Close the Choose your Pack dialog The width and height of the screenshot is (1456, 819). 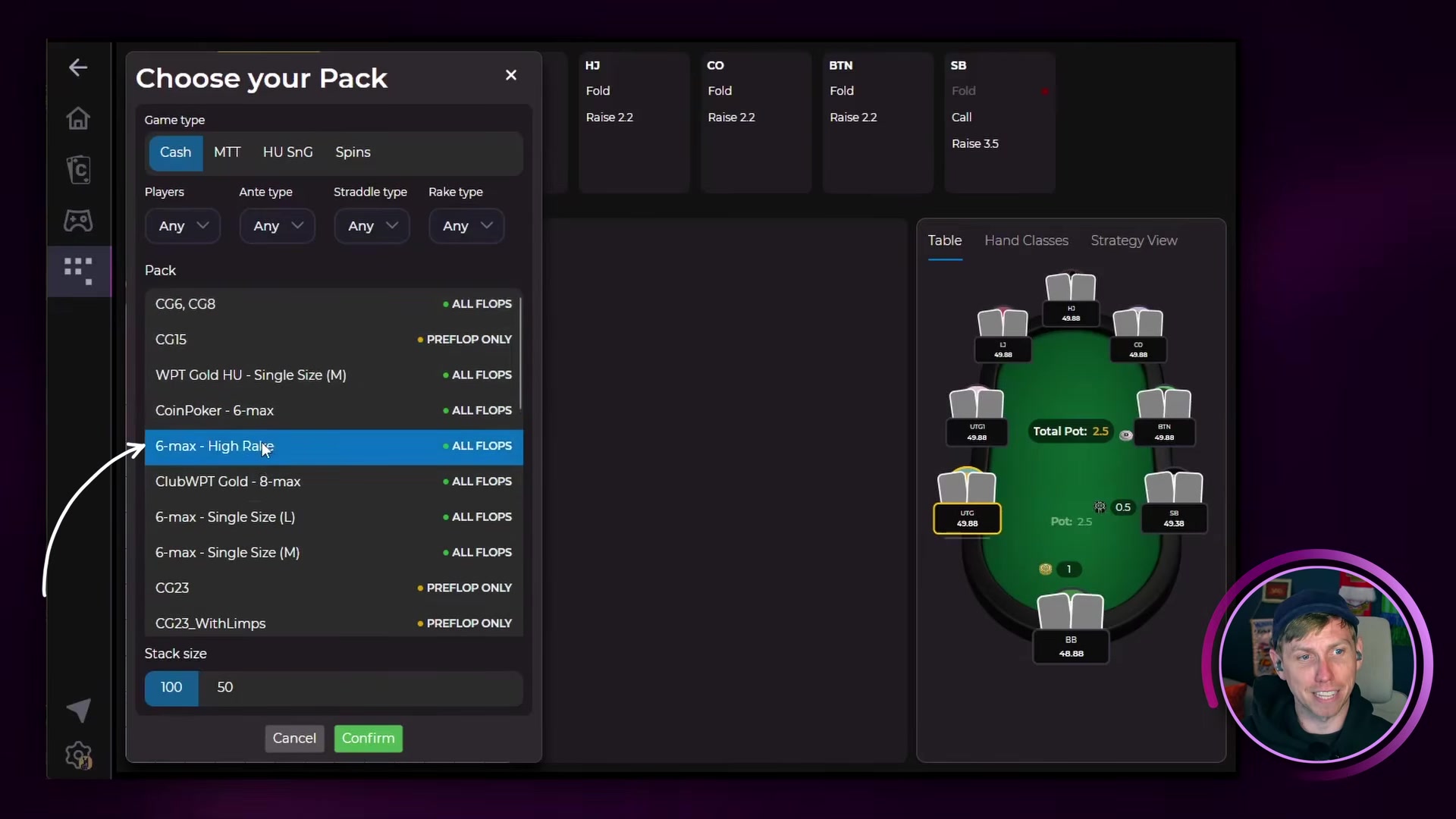tap(511, 75)
